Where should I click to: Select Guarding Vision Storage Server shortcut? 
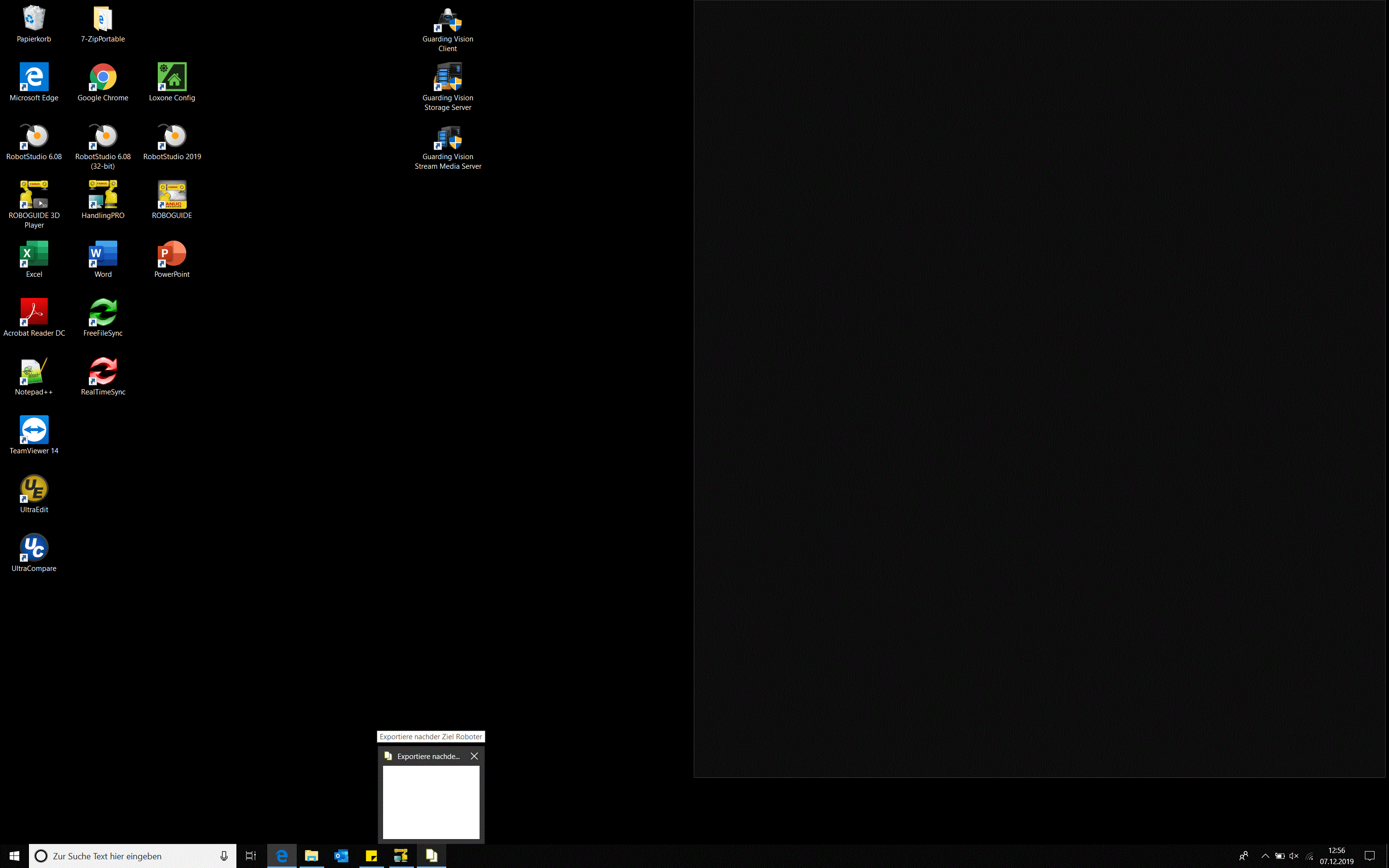pos(448,87)
